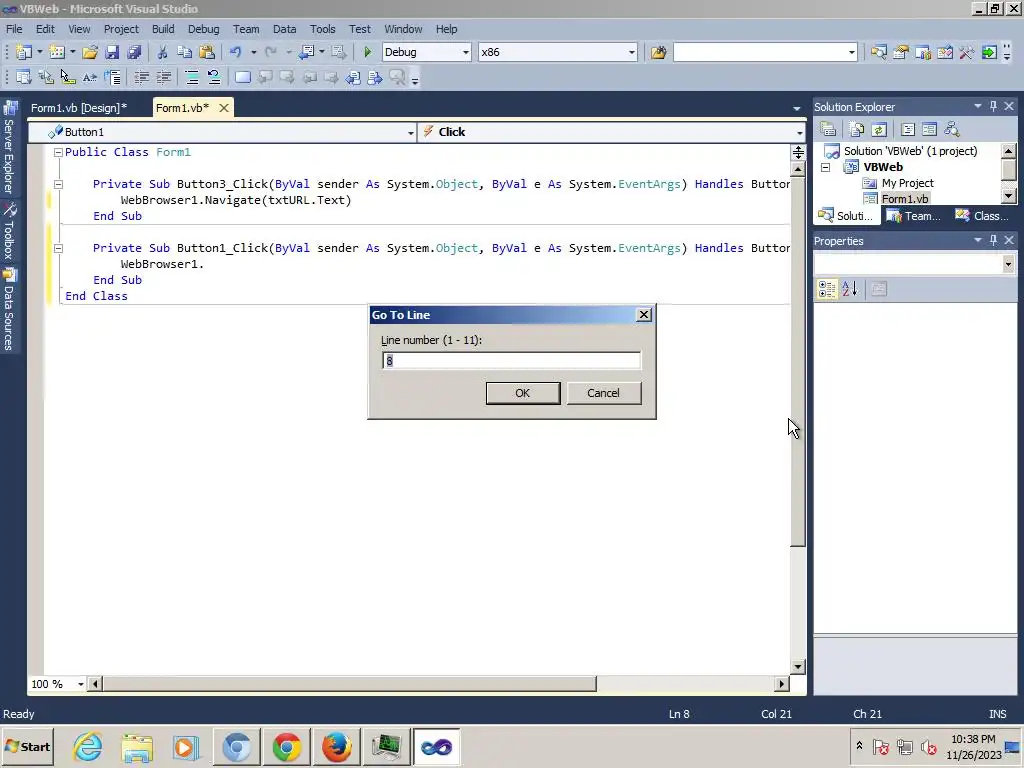
Task: Switch to the Class View tab
Action: point(982,216)
